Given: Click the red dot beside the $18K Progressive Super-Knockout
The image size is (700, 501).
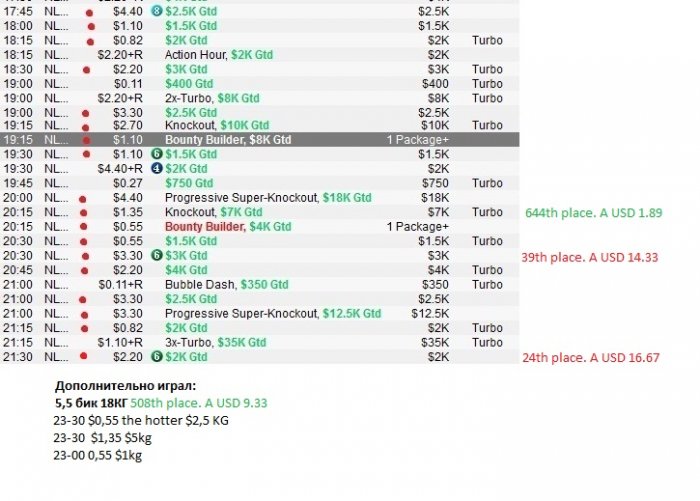Looking at the screenshot, I should tap(81, 199).
